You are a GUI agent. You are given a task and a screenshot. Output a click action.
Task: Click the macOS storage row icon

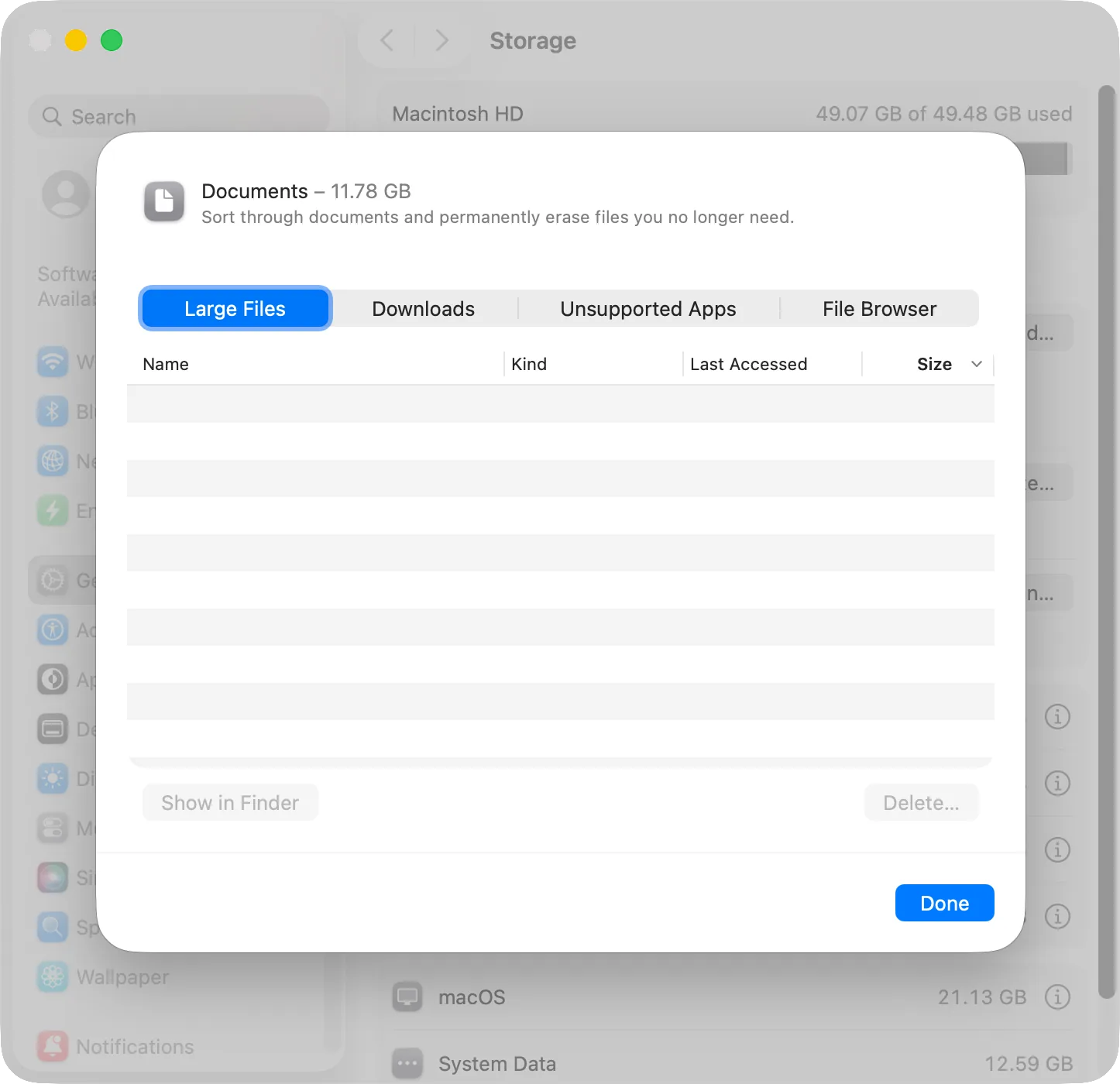407,997
